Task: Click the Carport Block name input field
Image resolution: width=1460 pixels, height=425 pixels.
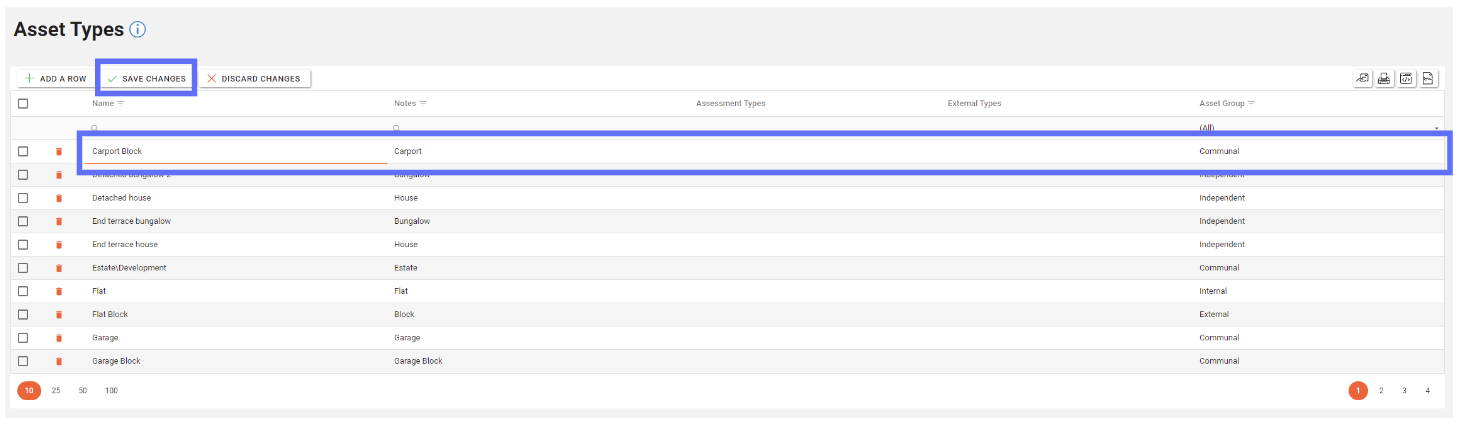Action: tap(235, 152)
